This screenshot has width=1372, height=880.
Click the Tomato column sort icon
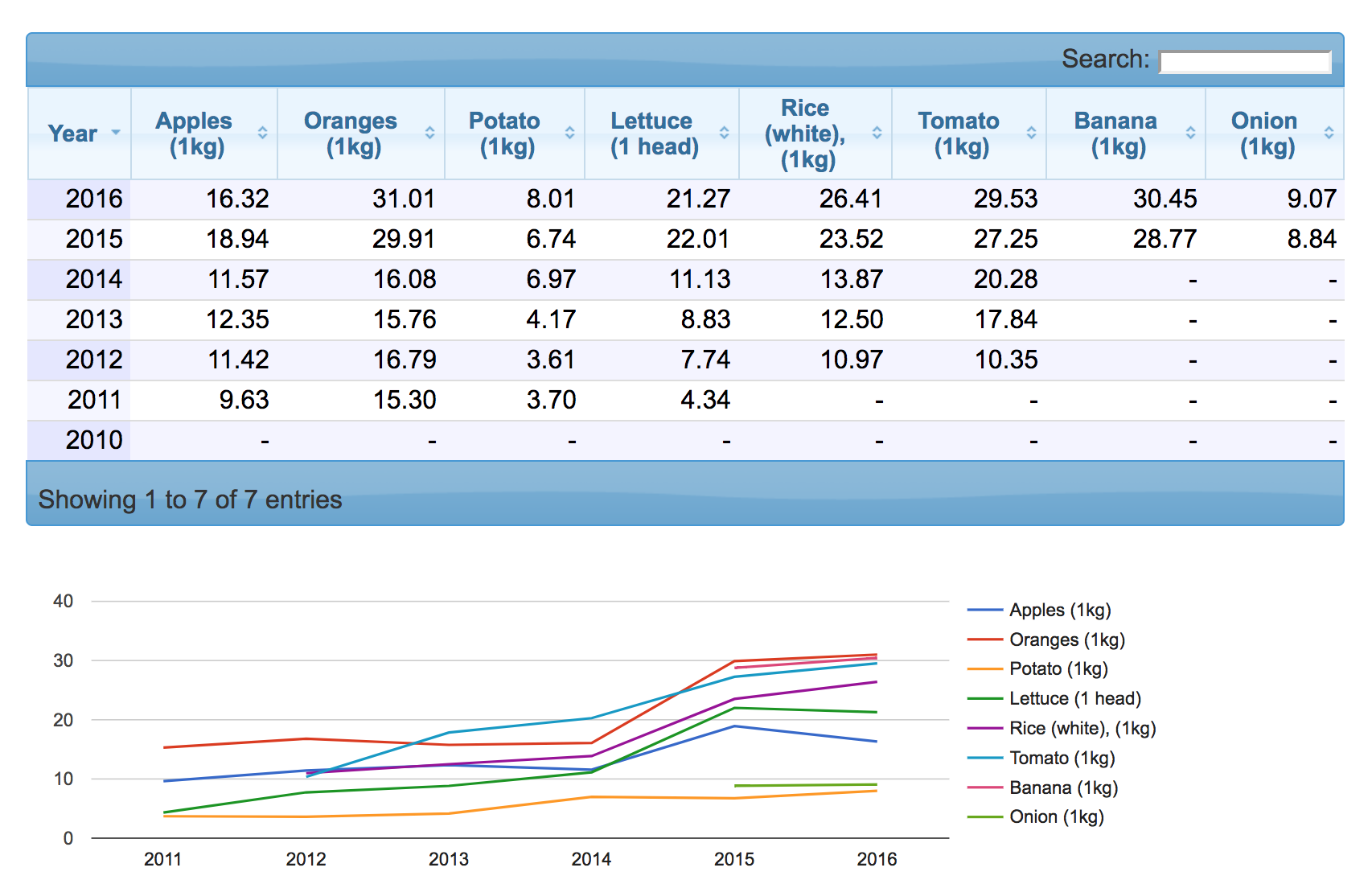pos(1031,134)
